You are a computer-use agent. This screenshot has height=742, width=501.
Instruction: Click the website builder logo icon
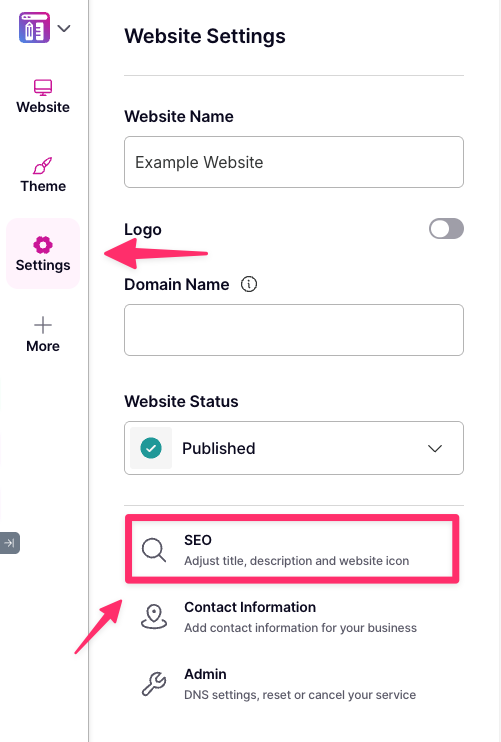coord(34,27)
